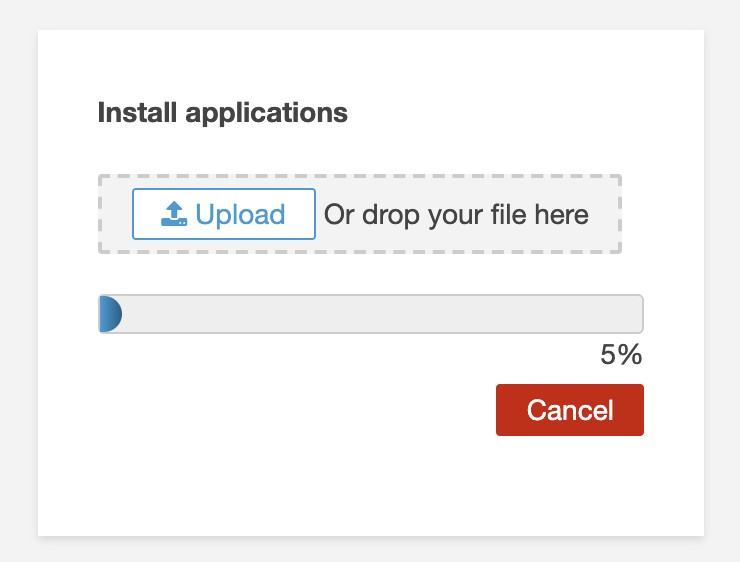
Task: Click the "Install applications" heading
Action: 222,113
